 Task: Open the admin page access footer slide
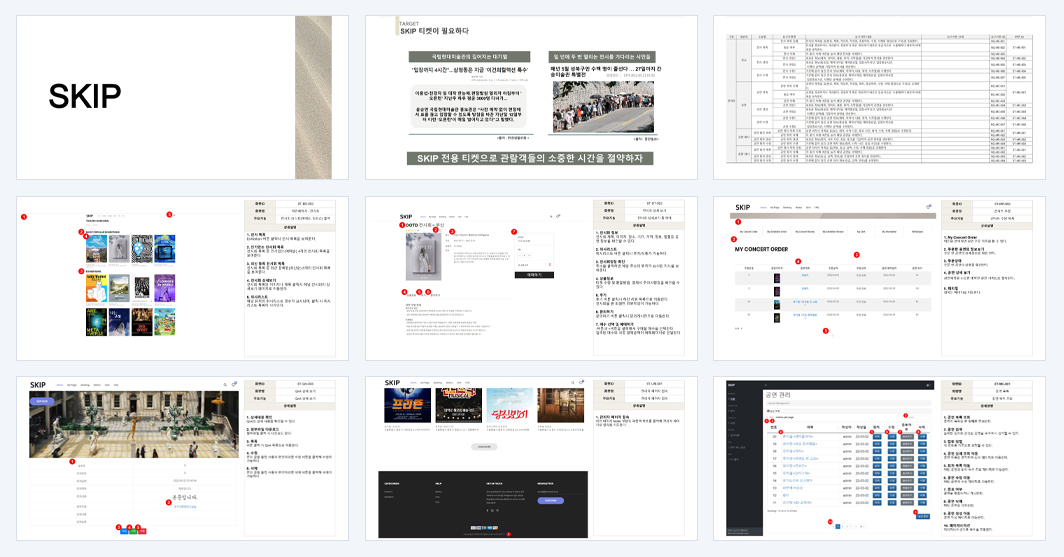pyautogui.click(x=531, y=459)
